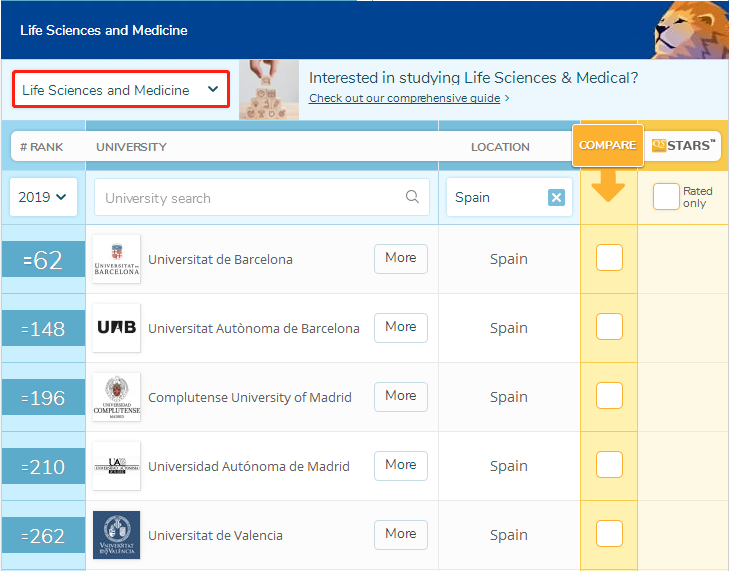Open the Universitat de Barcelona name link

(220, 259)
